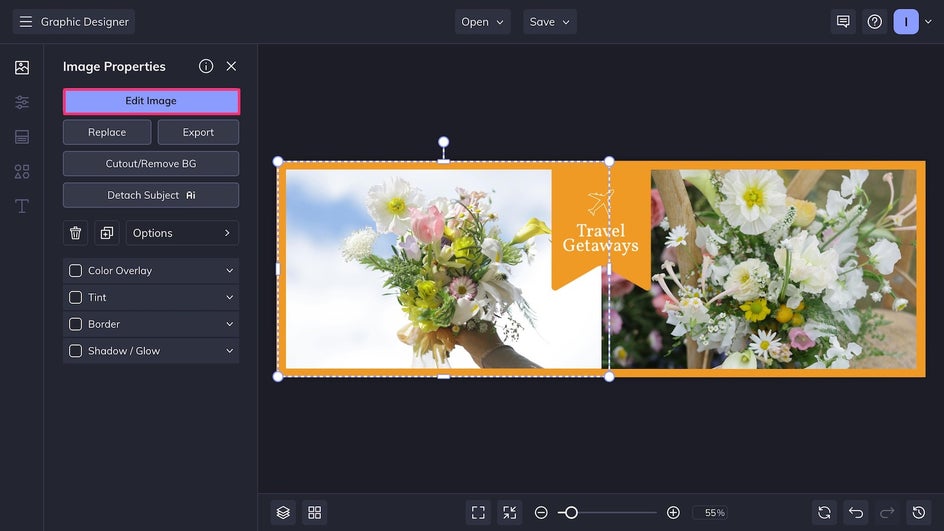Image resolution: width=944 pixels, height=531 pixels.
Task: Close the Image Properties panel
Action: pyautogui.click(x=231, y=66)
